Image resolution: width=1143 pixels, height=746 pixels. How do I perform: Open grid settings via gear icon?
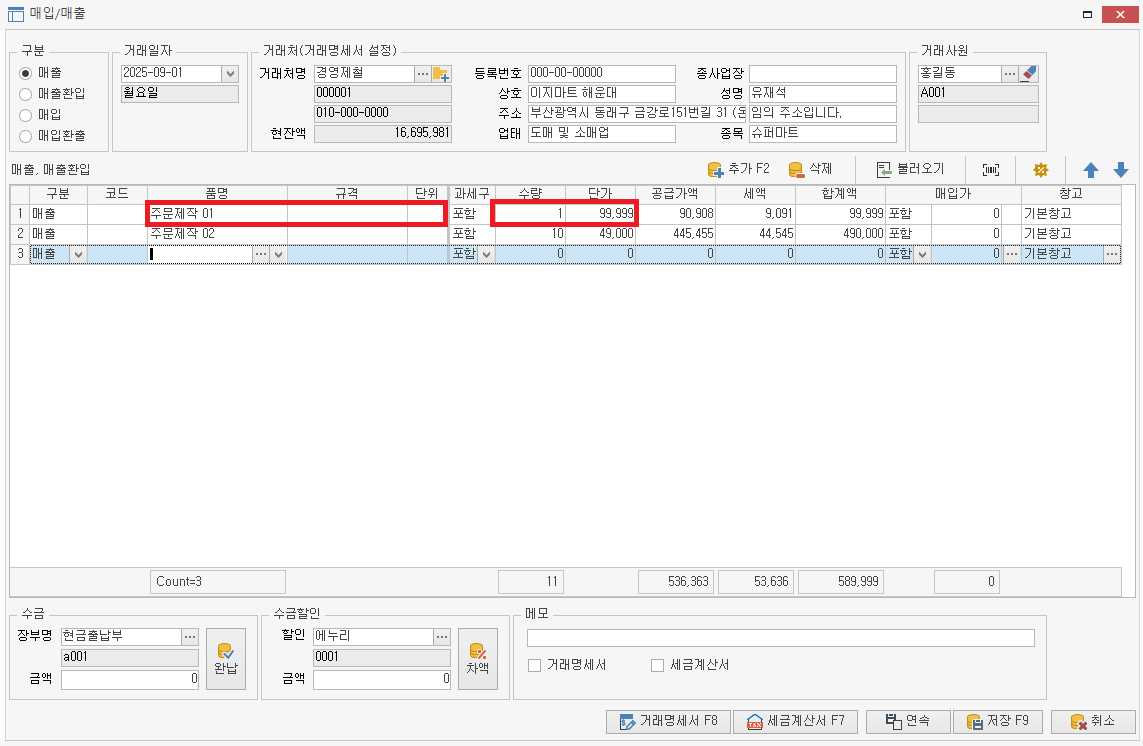[x=1040, y=169]
